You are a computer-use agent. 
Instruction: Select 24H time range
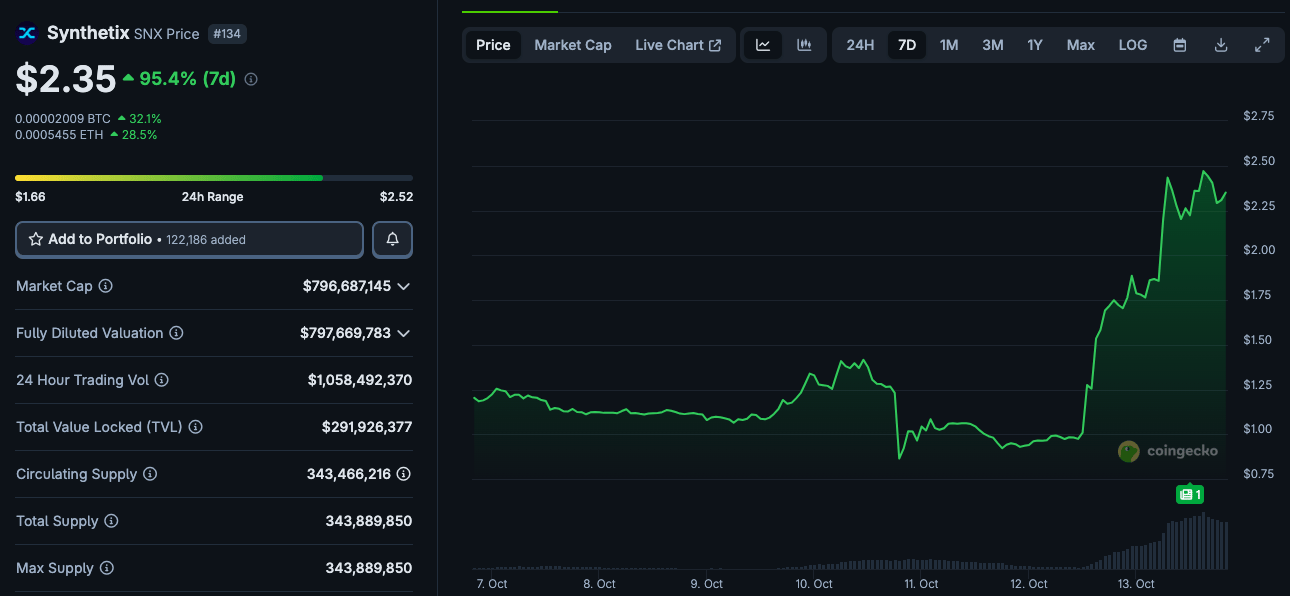(x=860, y=45)
